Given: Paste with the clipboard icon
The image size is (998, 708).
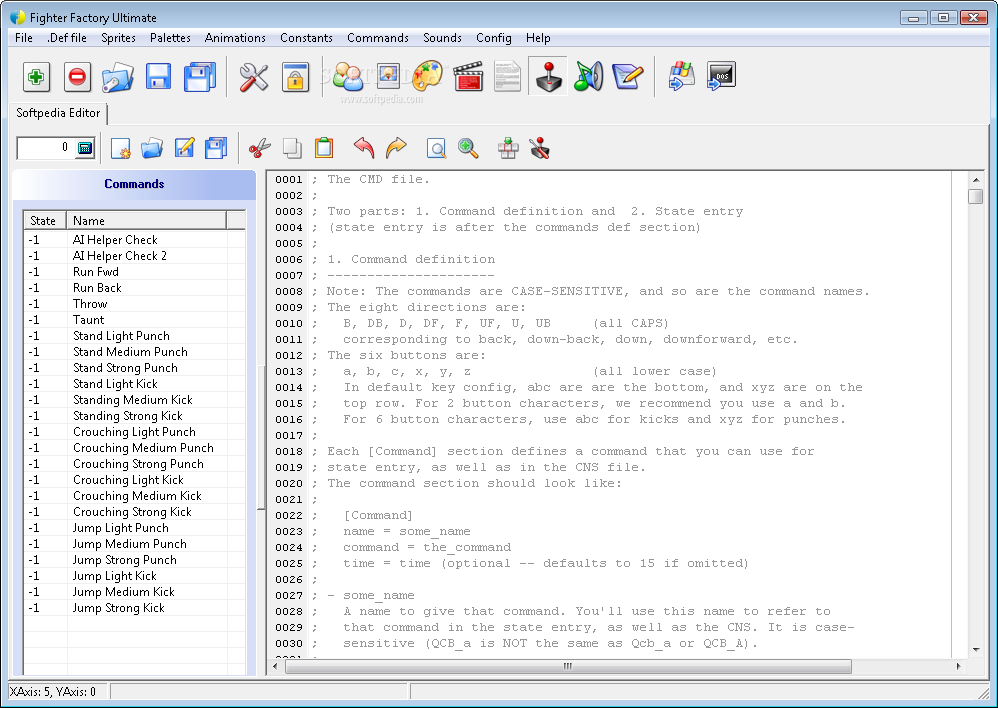Looking at the screenshot, I should coord(324,148).
